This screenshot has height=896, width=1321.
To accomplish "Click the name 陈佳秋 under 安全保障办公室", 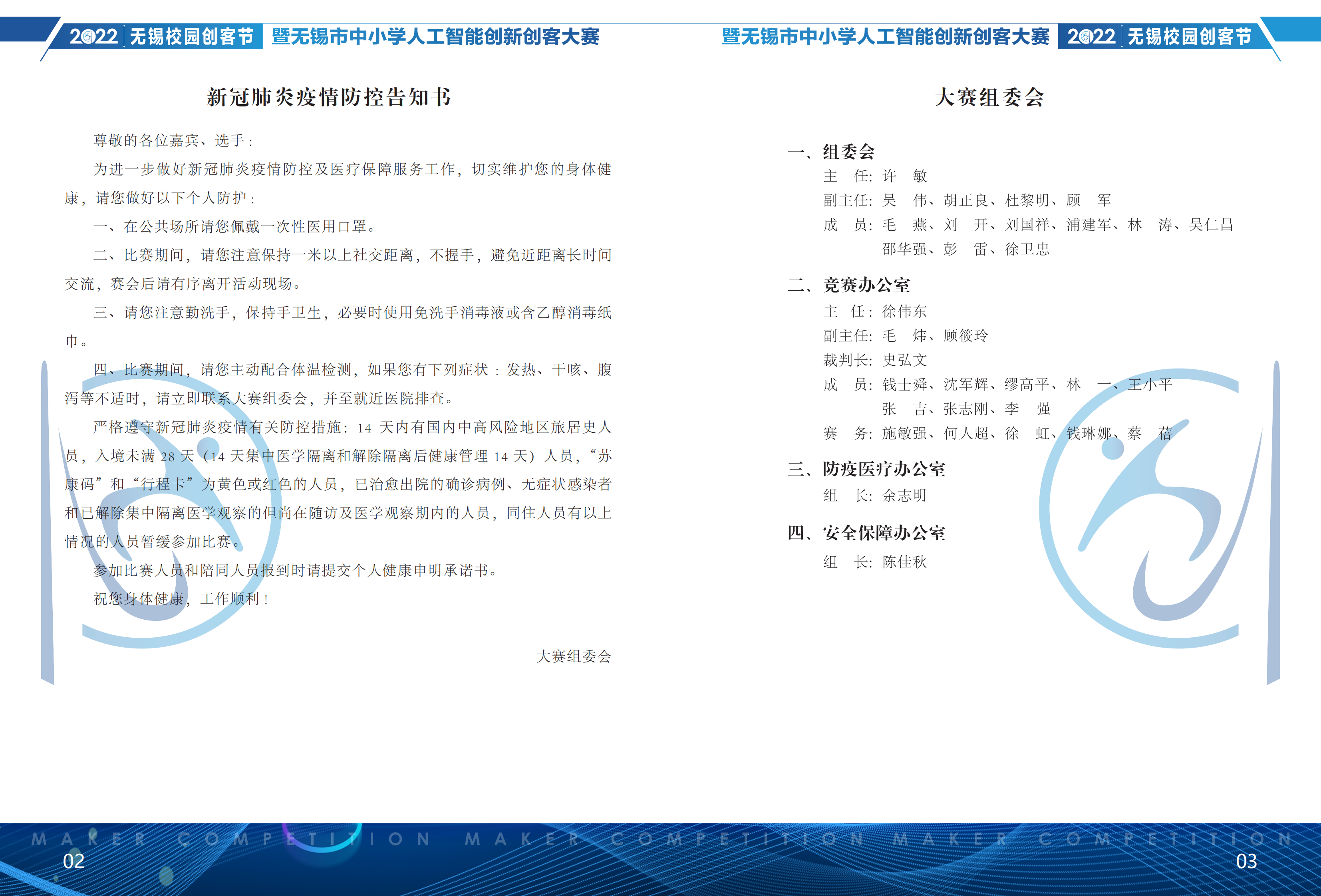I will (x=905, y=562).
